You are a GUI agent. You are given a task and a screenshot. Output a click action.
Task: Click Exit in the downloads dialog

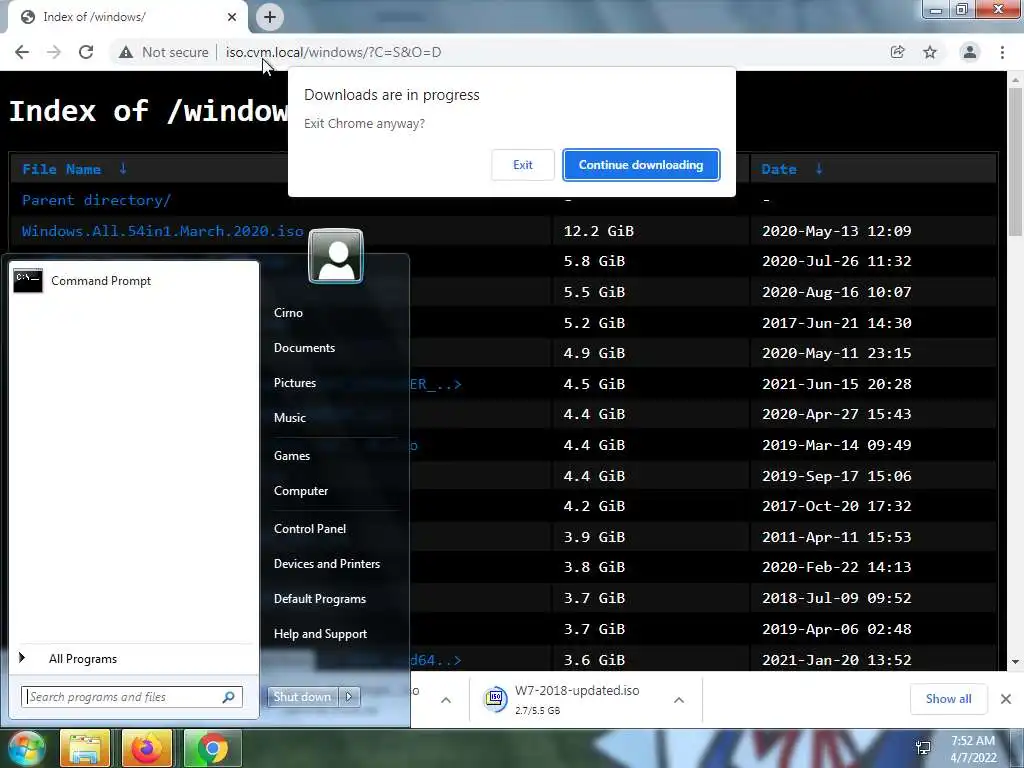click(522, 165)
